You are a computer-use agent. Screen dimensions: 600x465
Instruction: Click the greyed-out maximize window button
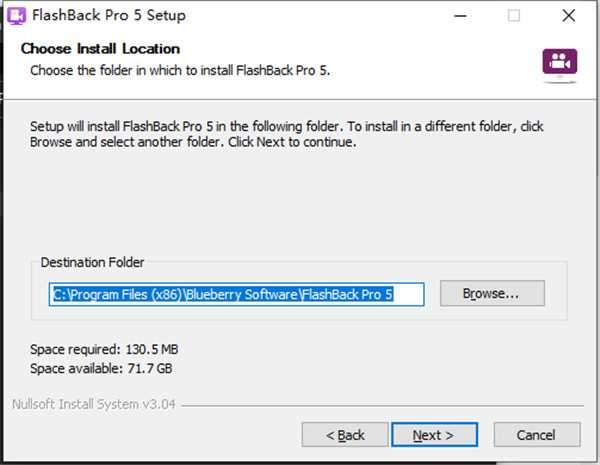514,15
